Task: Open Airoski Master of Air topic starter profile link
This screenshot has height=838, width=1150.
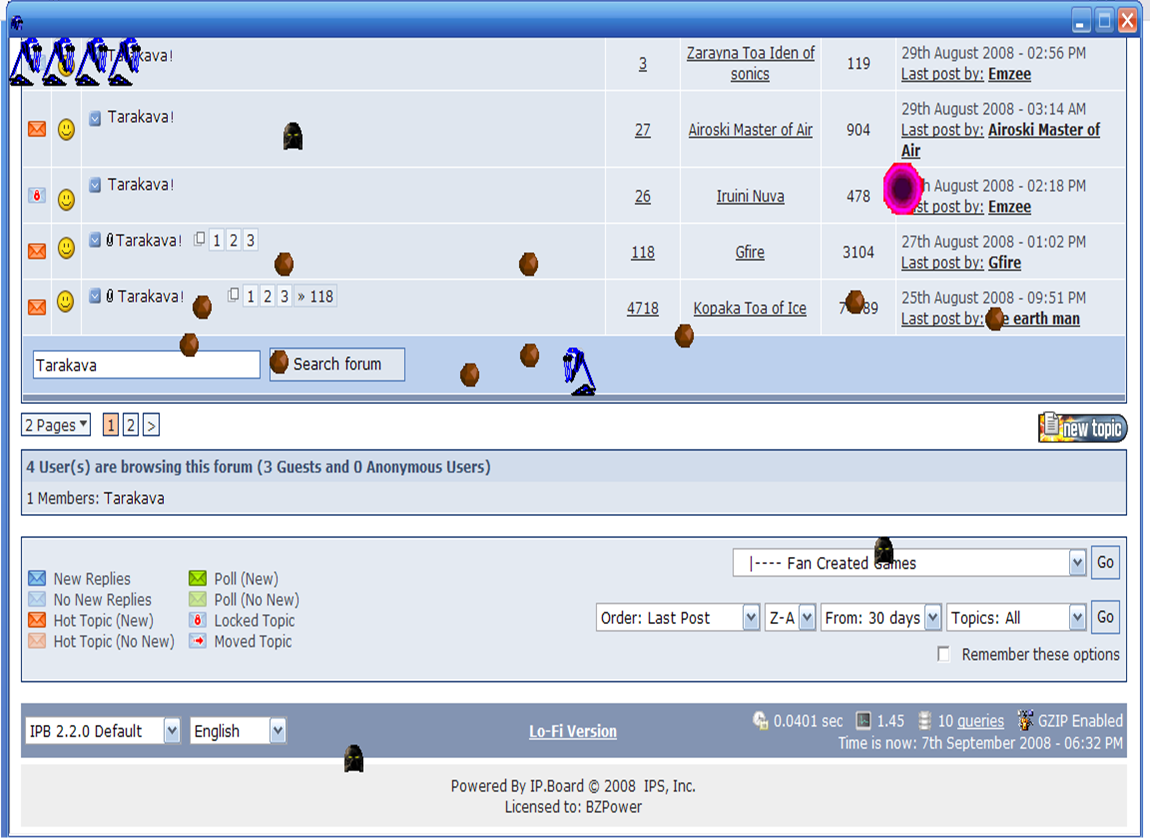Action: coord(750,130)
